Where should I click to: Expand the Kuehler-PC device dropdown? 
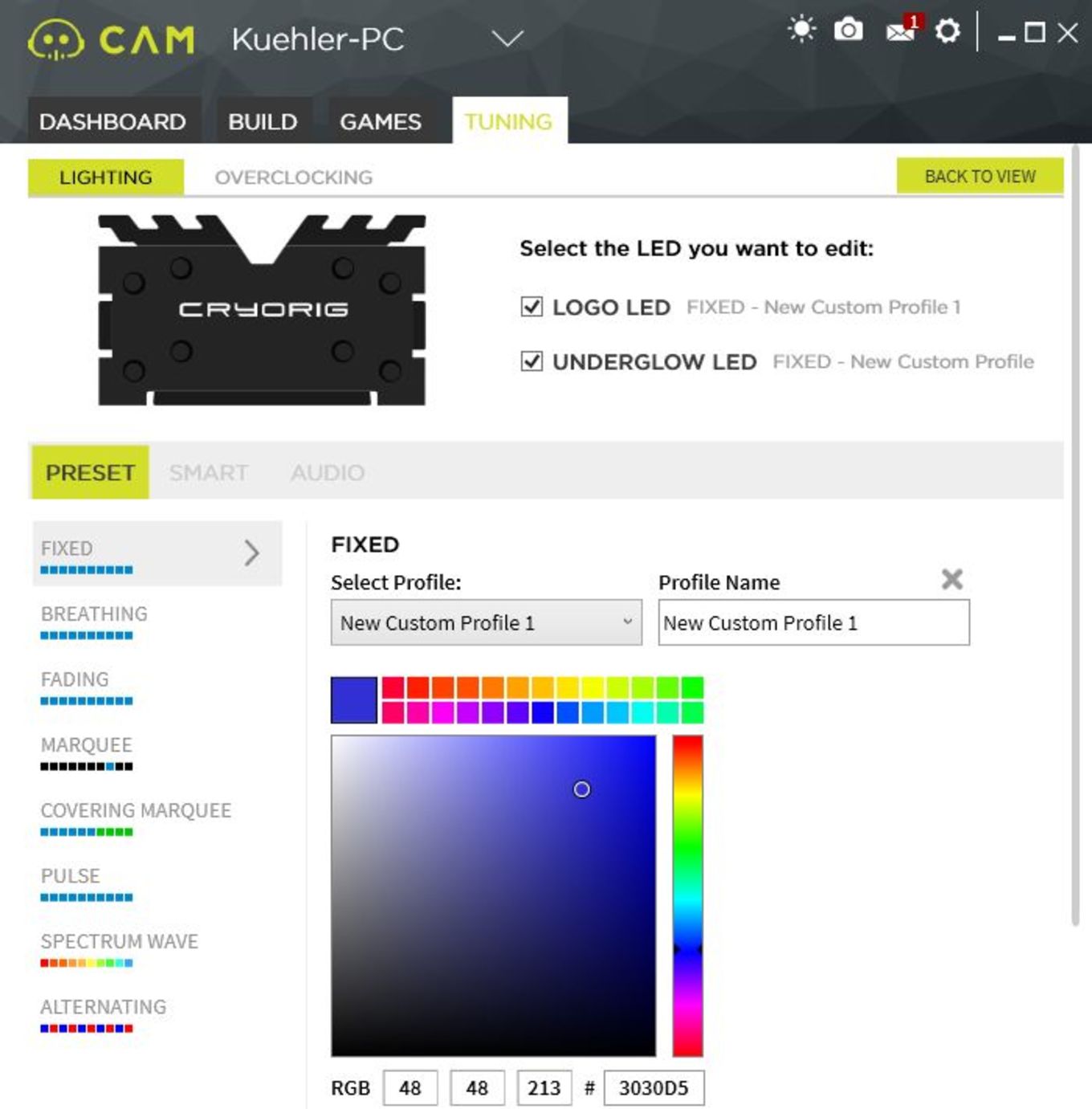(507, 39)
